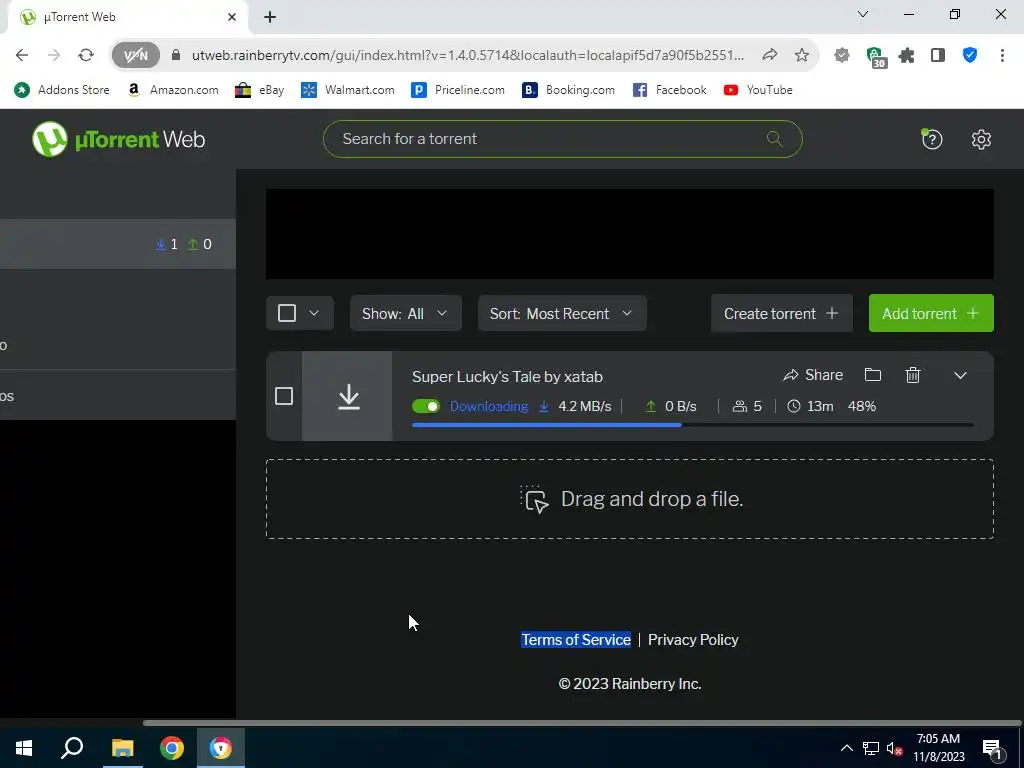The height and width of the screenshot is (768, 1024).
Task: Go back to previous page
Action: click(x=22, y=56)
